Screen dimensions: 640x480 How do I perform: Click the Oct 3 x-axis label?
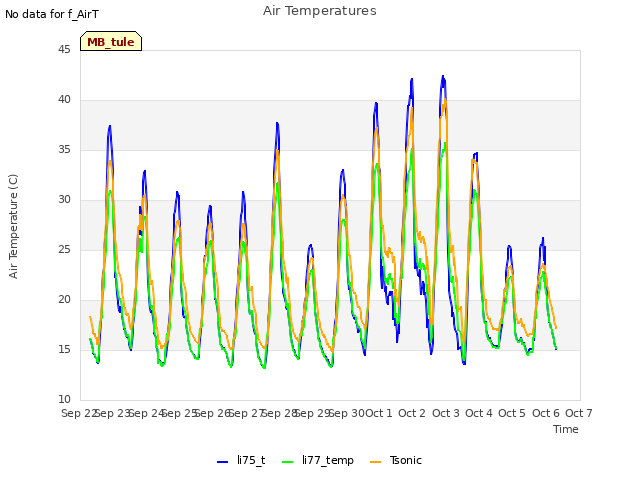[x=446, y=413]
